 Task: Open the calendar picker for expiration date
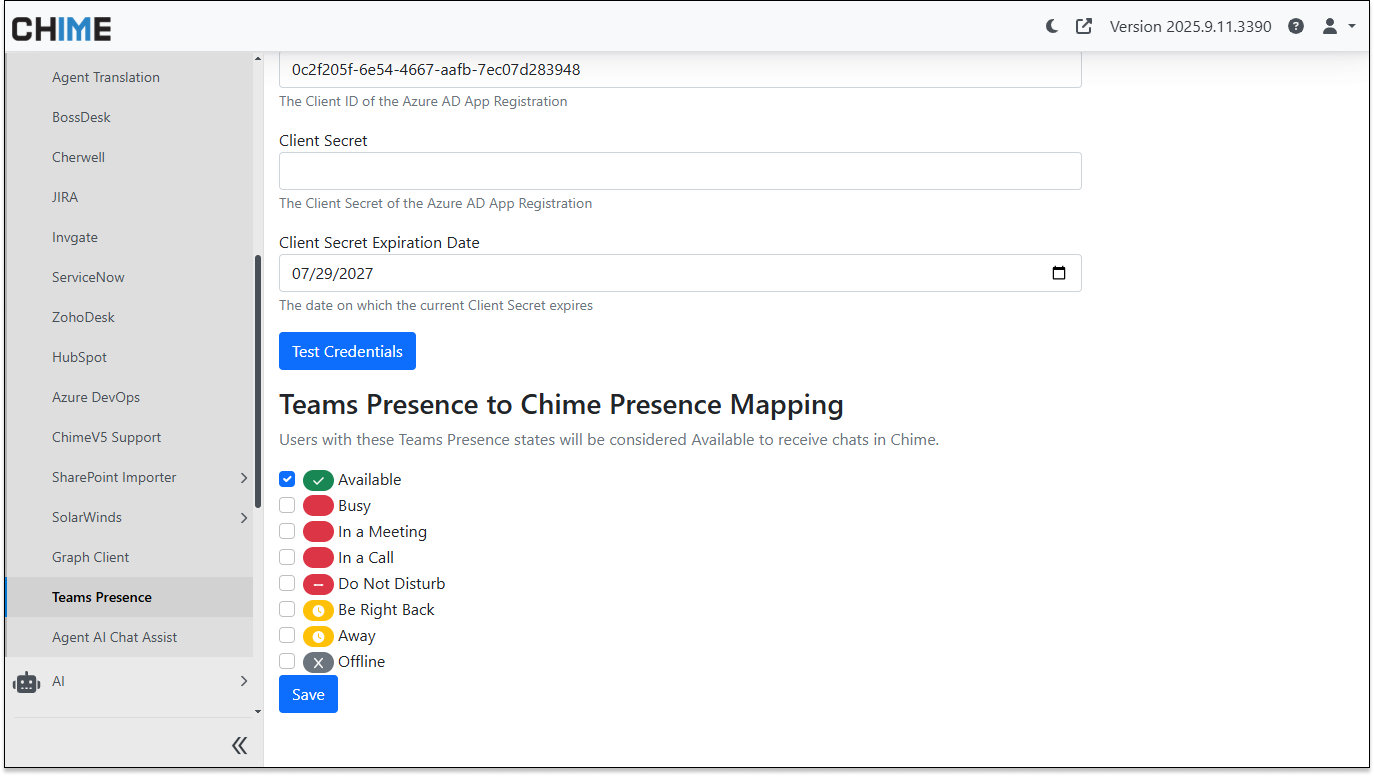tap(1059, 273)
